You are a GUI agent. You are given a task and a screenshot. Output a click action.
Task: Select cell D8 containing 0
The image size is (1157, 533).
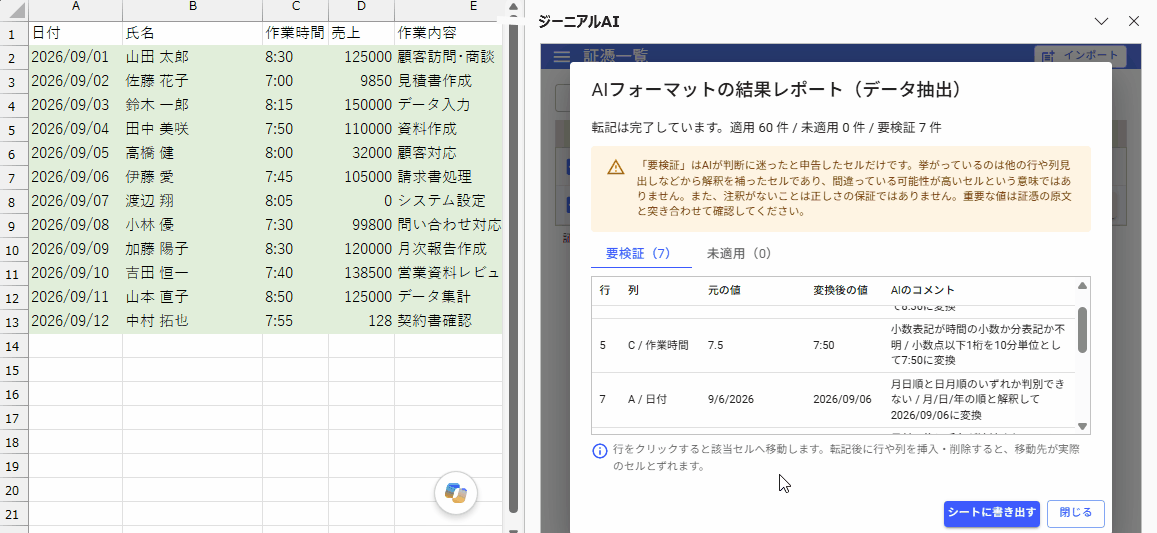tap(362, 201)
